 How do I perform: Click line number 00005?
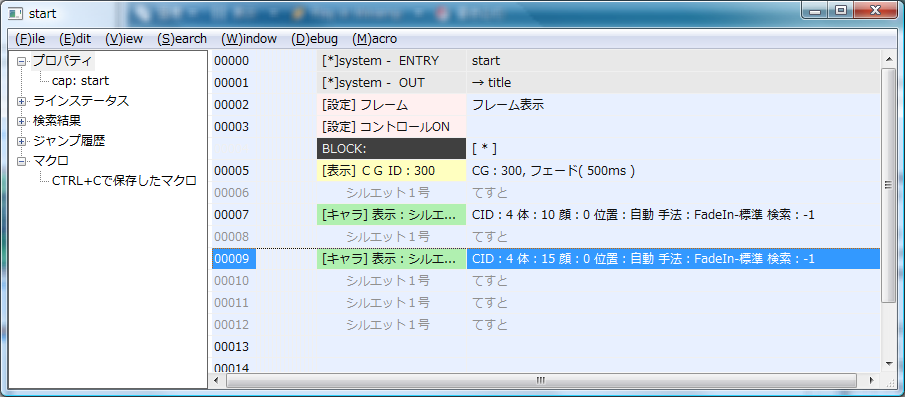pyautogui.click(x=231, y=171)
